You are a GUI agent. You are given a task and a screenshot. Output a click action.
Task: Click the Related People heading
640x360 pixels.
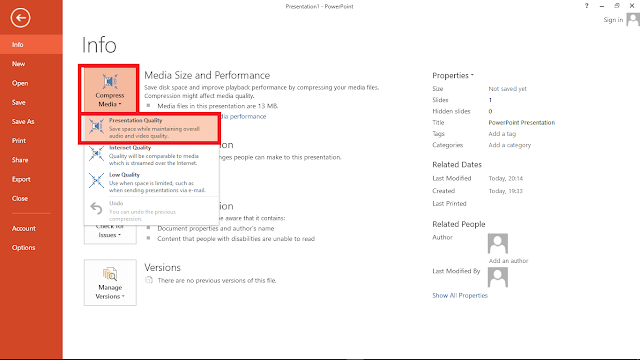tap(459, 224)
